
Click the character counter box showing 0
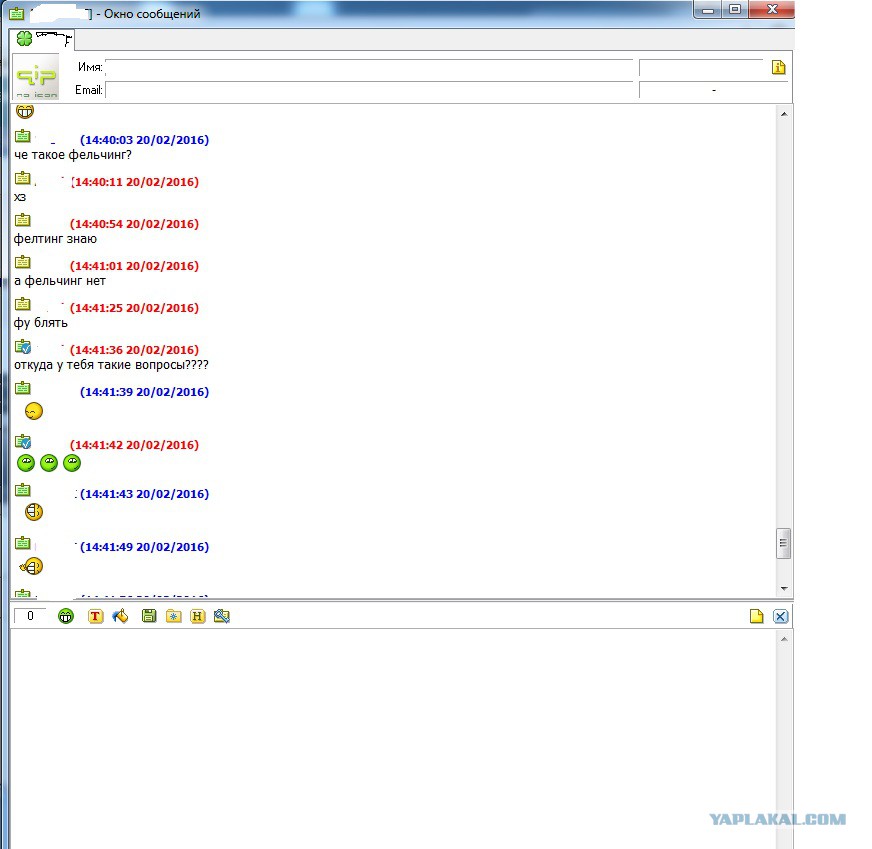click(30, 616)
